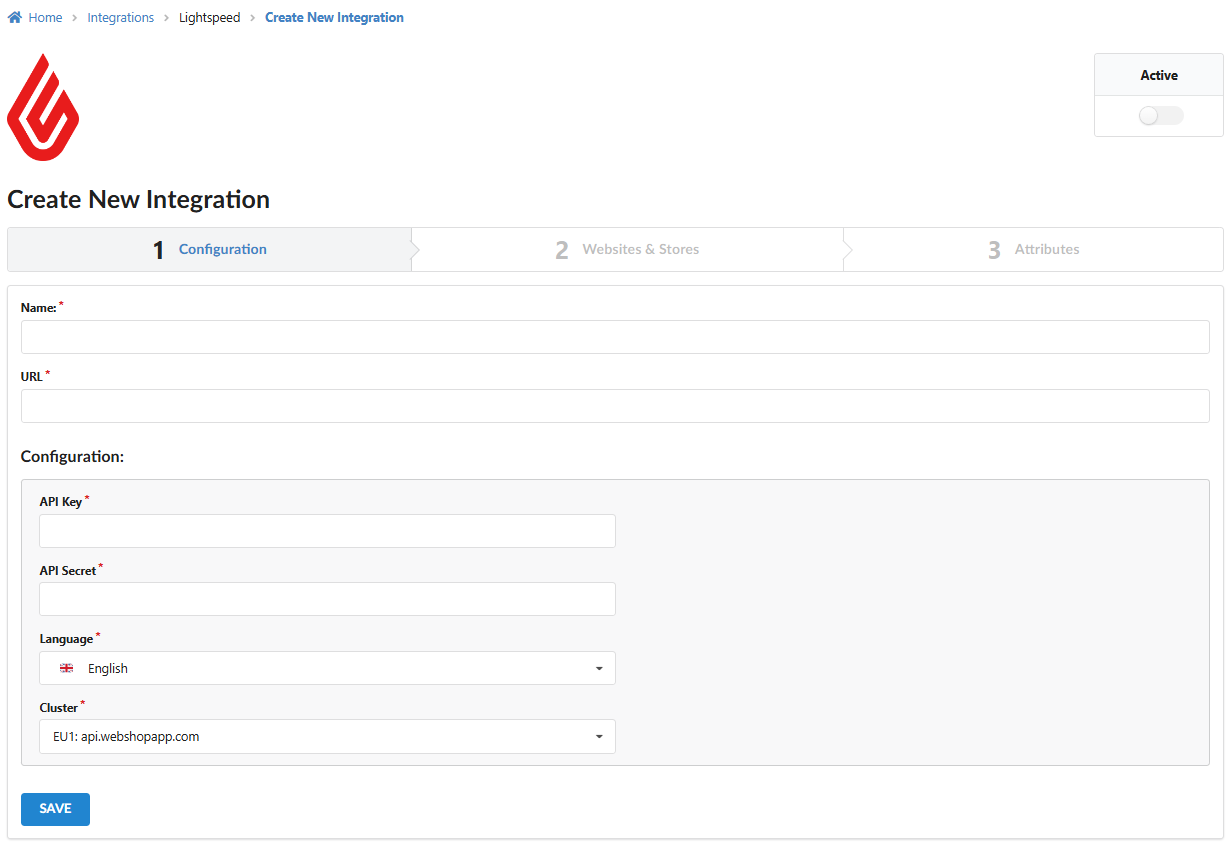The image size is (1232, 847).
Task: Open the Home breadcrumb link
Action: [45, 18]
